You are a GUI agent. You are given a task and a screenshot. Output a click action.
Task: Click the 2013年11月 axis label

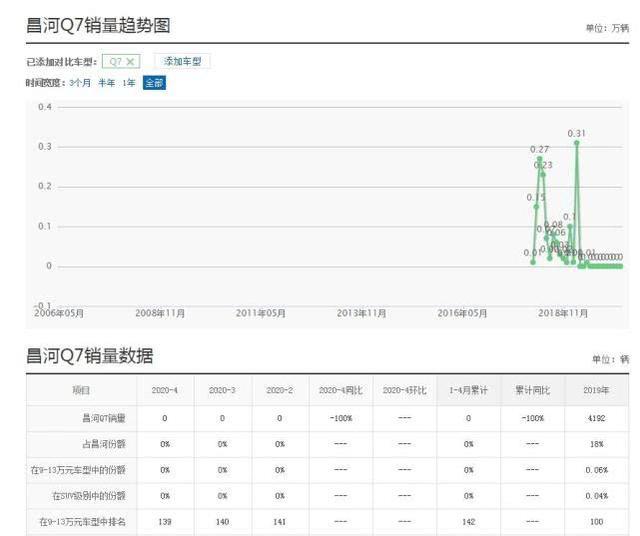tap(361, 313)
